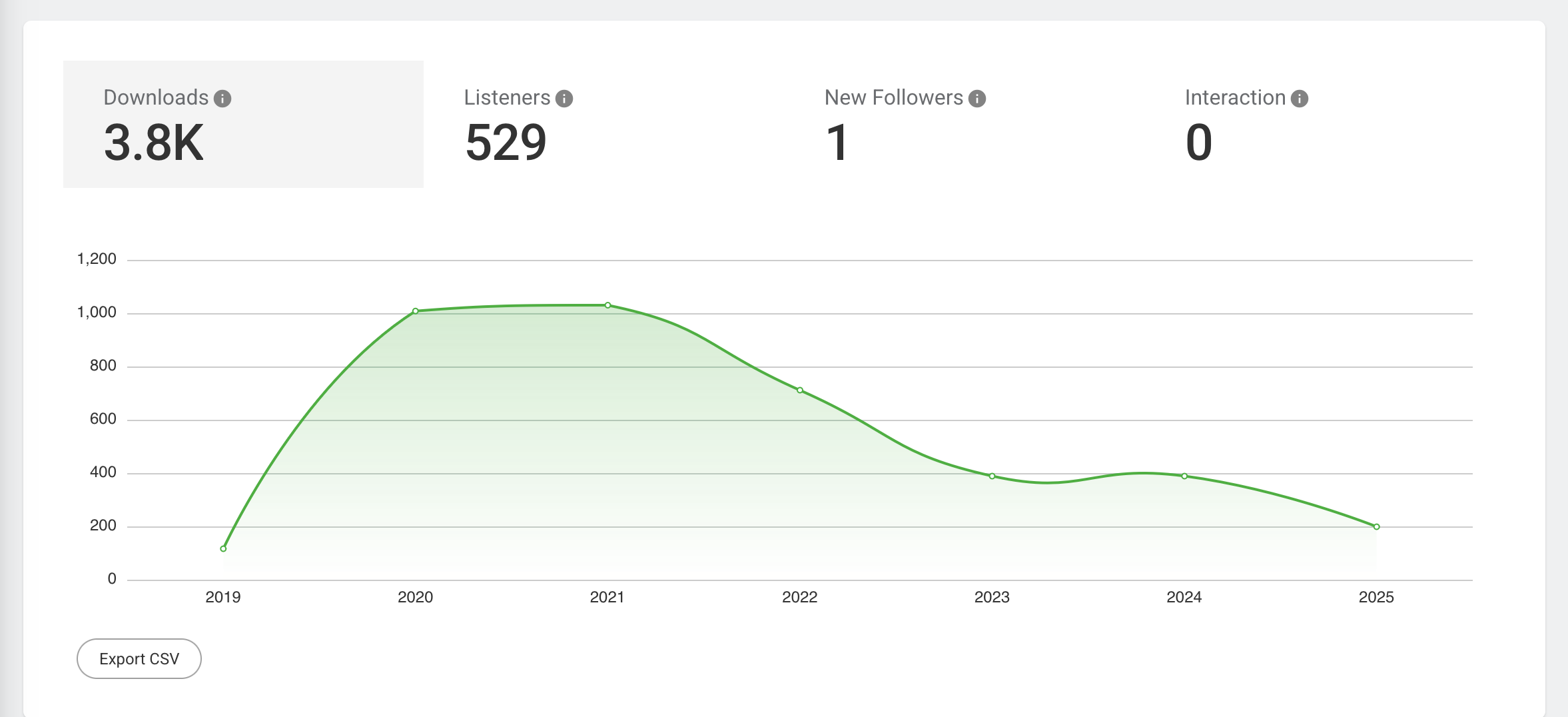1568x717 pixels.
Task: Click the info icon next to Listeners
Action: click(x=564, y=97)
